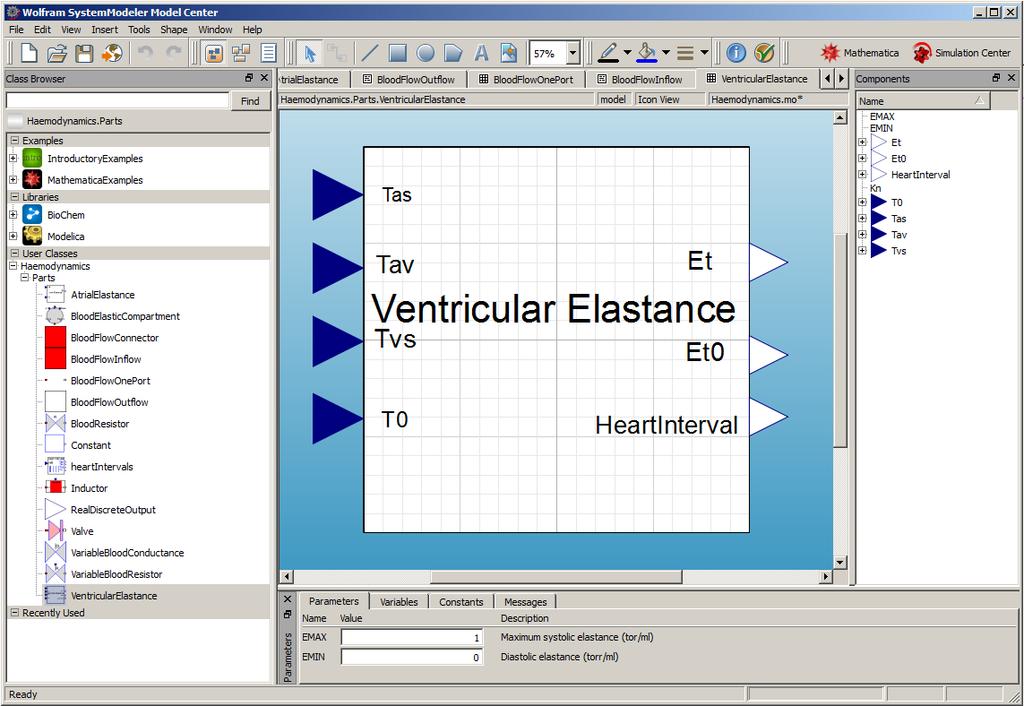
Task: Switch to Icon View mode
Action: coord(214,53)
